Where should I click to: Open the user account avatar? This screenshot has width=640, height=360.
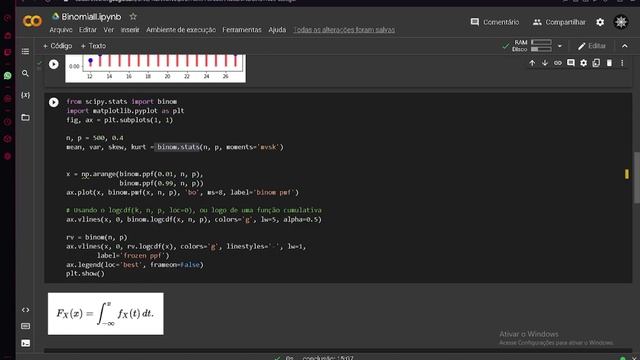(621, 22)
